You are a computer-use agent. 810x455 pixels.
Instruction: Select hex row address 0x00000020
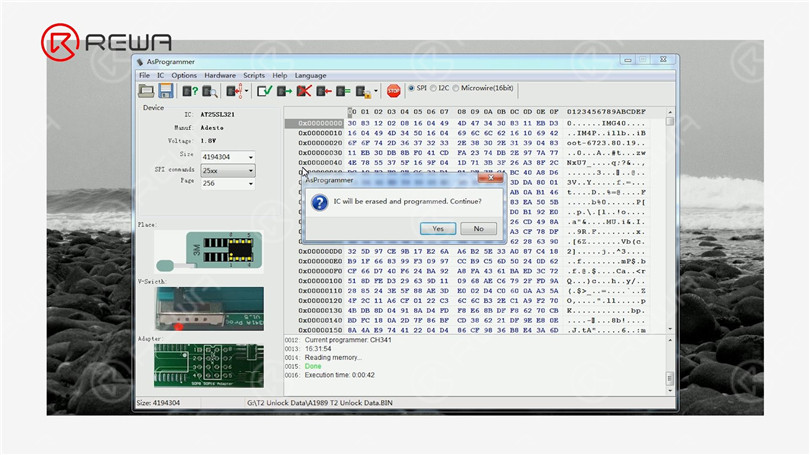click(320, 143)
